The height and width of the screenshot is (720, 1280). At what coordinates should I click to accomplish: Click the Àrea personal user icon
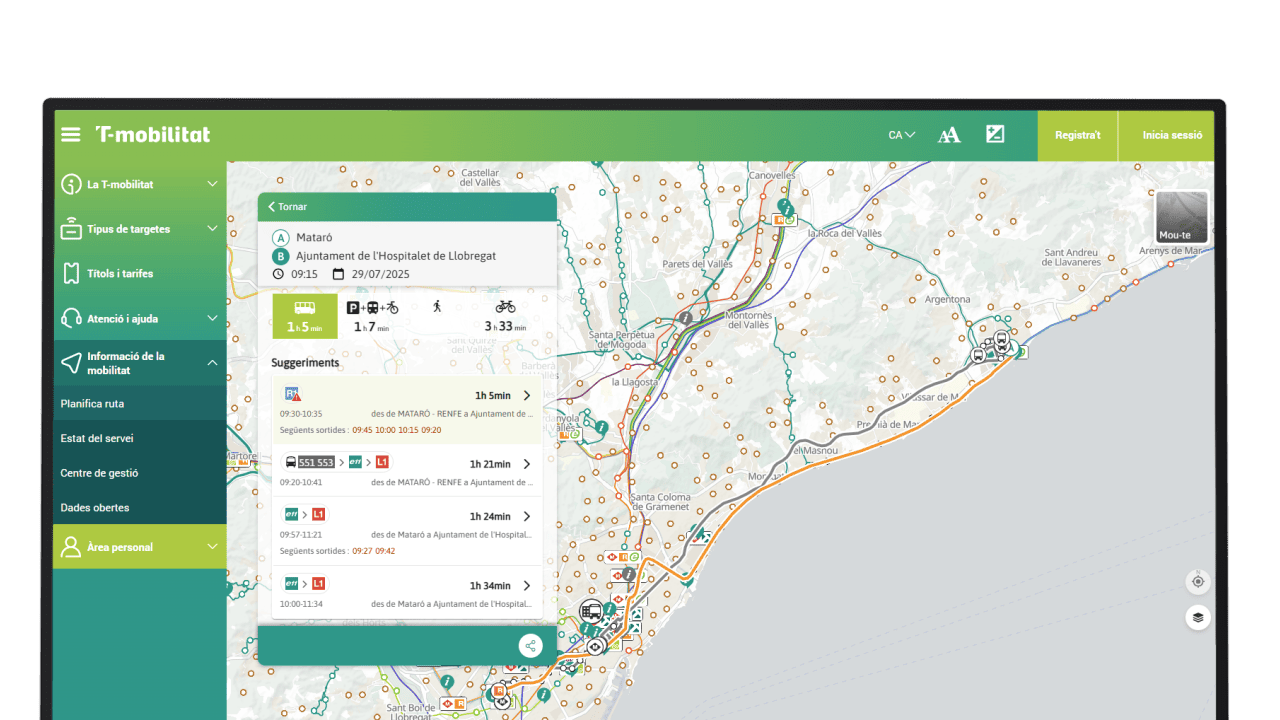70,547
